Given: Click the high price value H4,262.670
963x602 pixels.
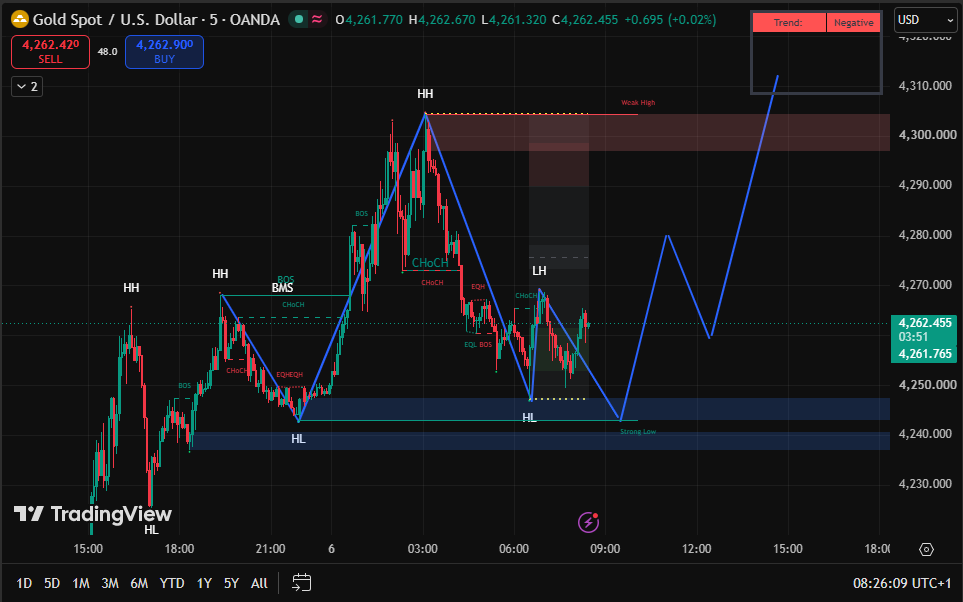Looking at the screenshot, I should click(x=442, y=20).
